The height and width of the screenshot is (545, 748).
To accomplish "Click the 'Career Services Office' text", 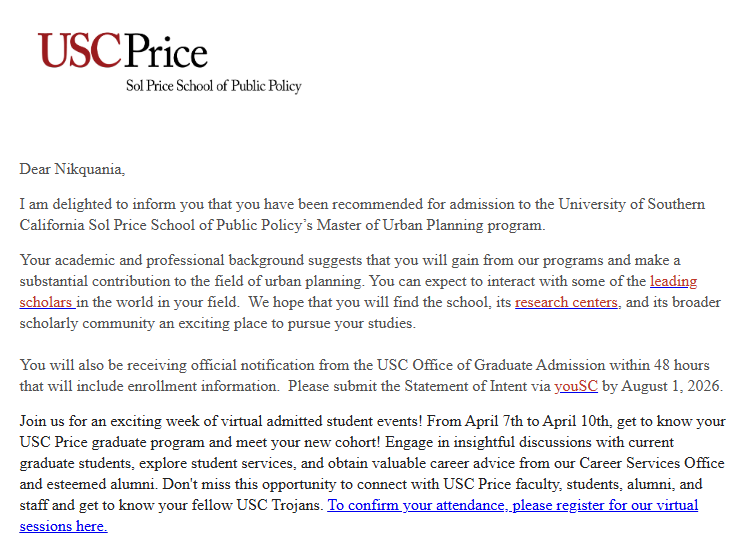I will coord(652,463).
